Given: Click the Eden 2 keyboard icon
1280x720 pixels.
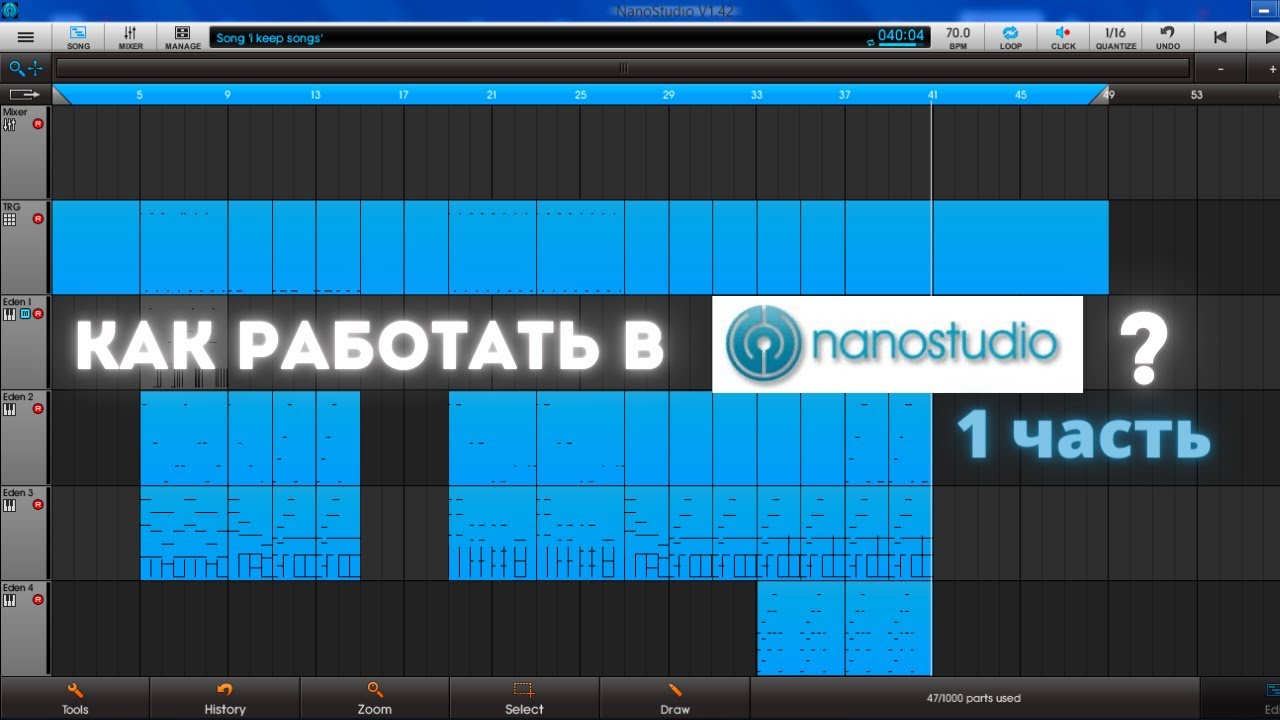Looking at the screenshot, I should pyautogui.click(x=9, y=410).
